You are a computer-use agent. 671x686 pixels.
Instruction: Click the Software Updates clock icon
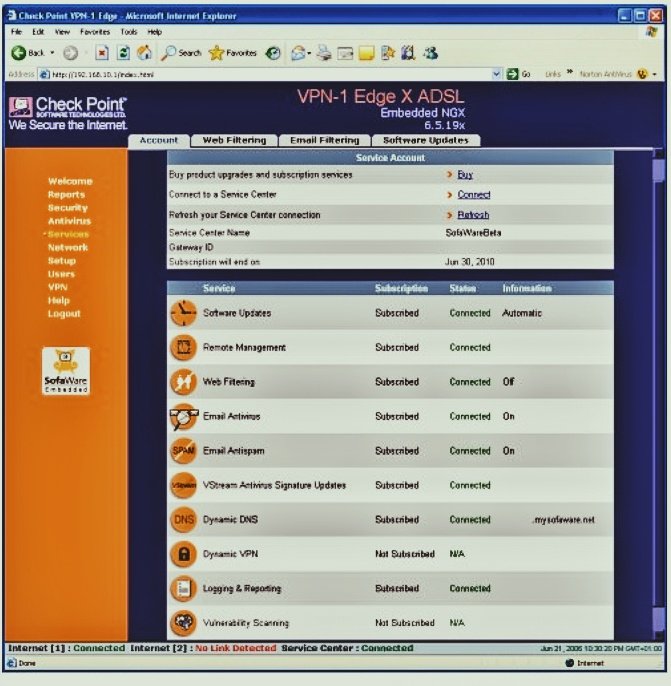(x=183, y=313)
